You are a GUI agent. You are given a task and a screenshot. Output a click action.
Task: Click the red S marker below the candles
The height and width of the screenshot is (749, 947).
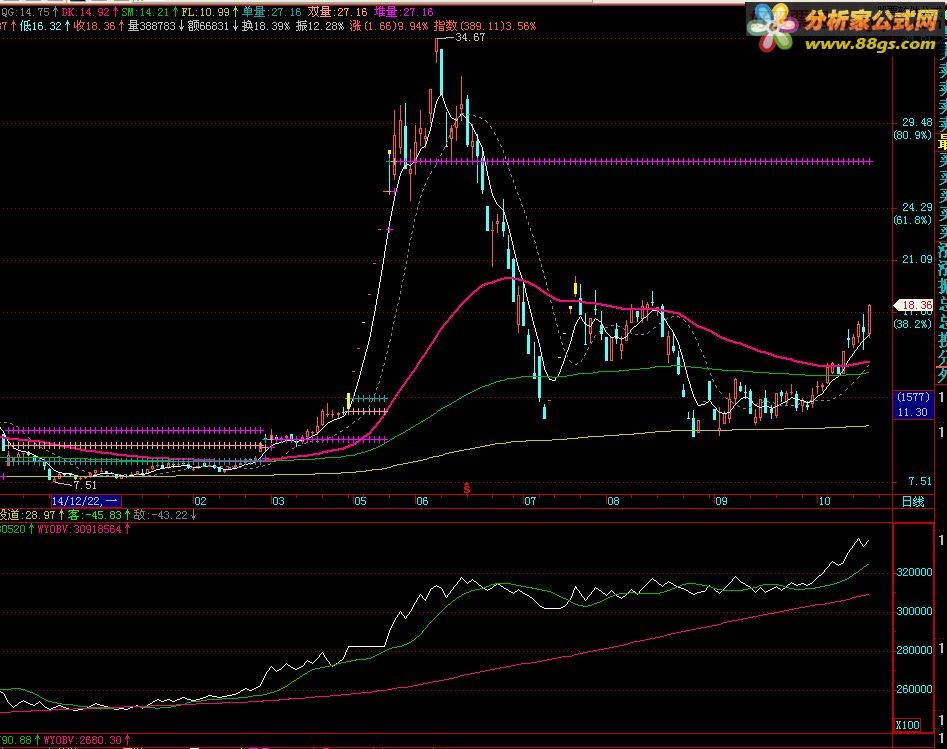(466, 488)
